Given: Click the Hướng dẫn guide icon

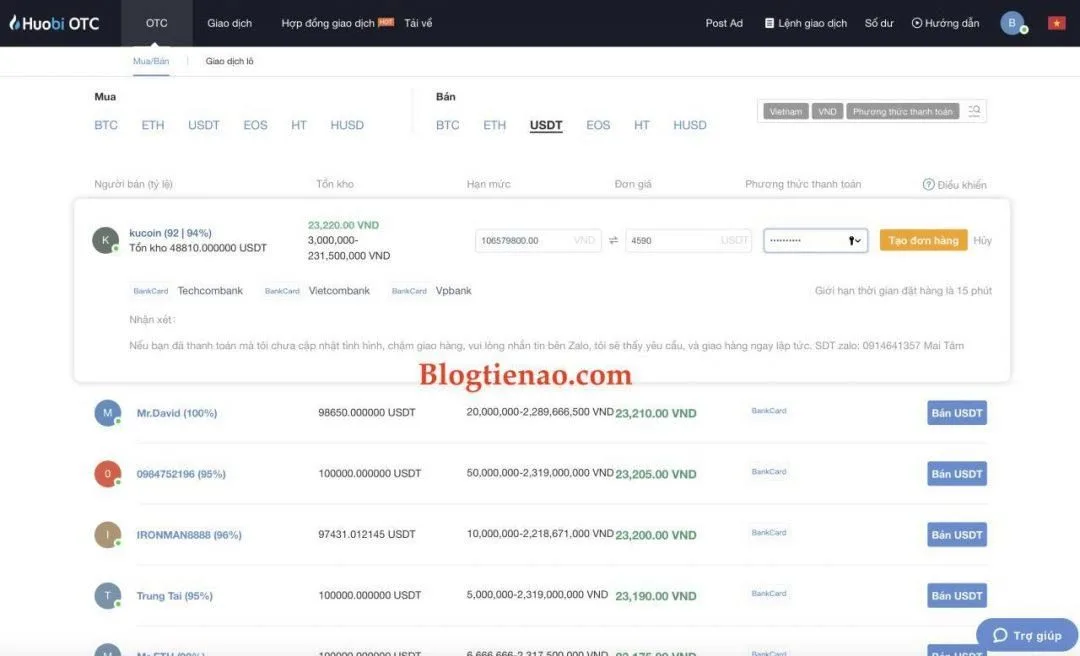Looking at the screenshot, I should [915, 21].
